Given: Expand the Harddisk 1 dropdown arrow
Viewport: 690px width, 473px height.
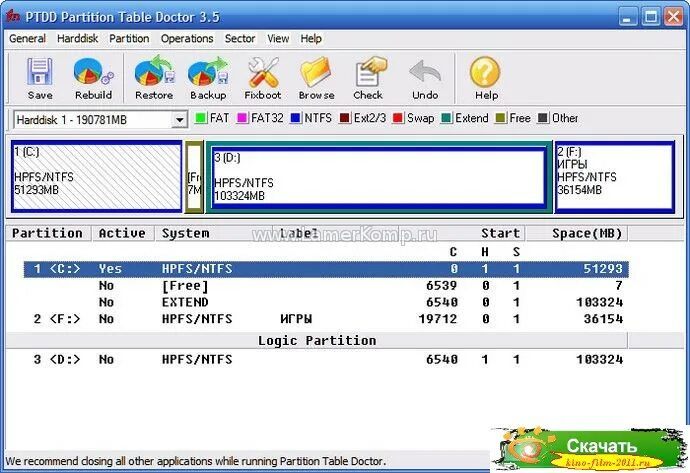Looking at the screenshot, I should [x=180, y=120].
